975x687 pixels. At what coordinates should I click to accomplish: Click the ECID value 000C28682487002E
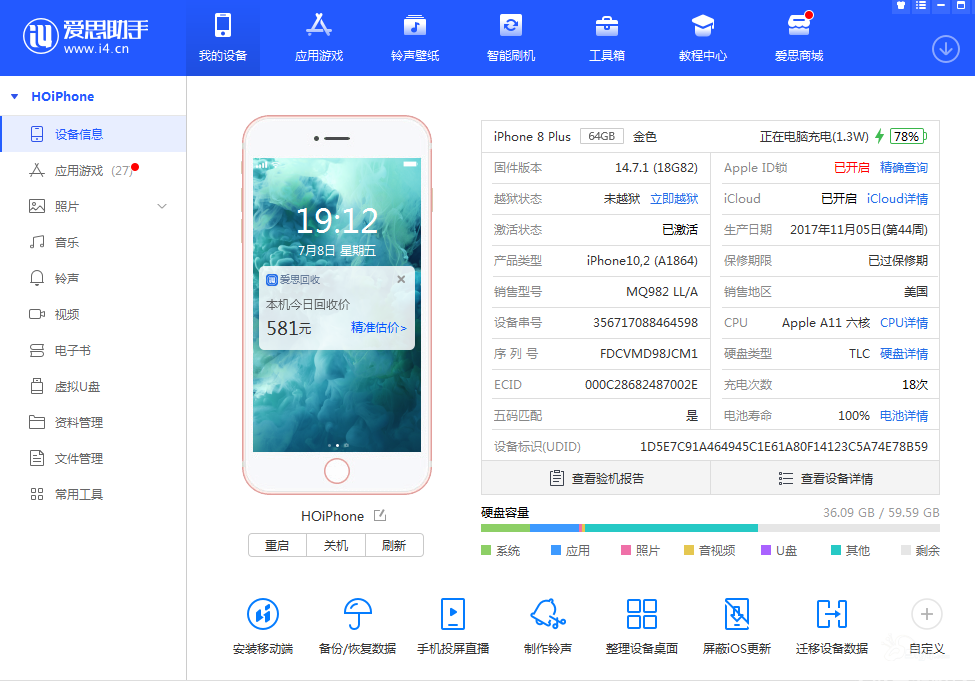(641, 384)
